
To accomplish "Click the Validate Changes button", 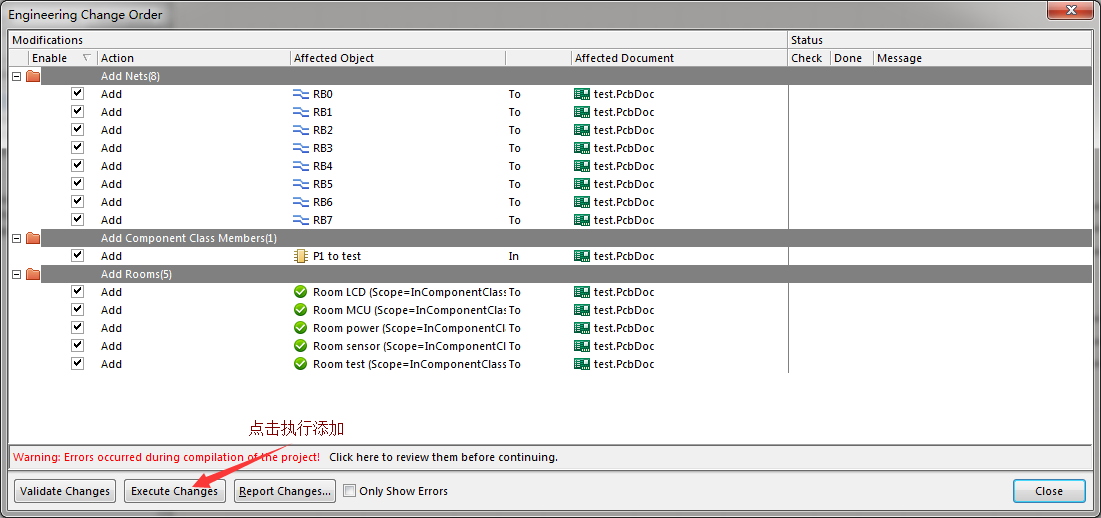I will (65, 491).
